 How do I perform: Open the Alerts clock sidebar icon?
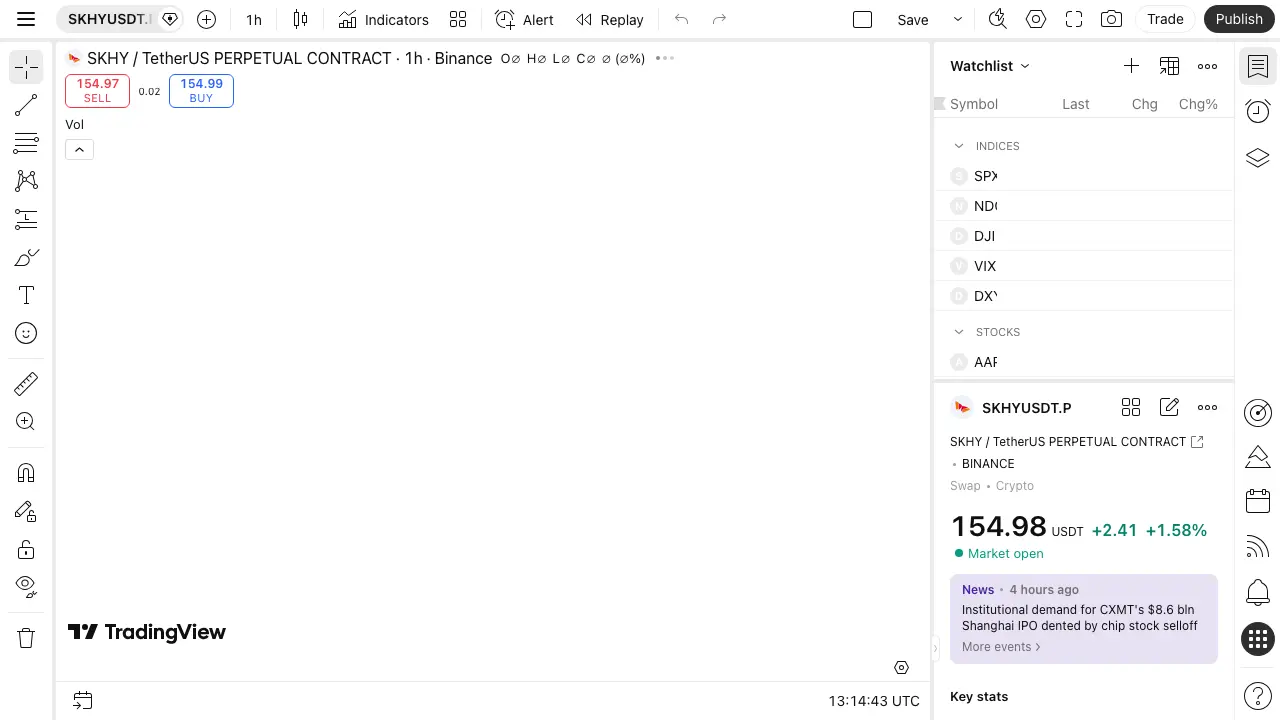coord(1258,111)
